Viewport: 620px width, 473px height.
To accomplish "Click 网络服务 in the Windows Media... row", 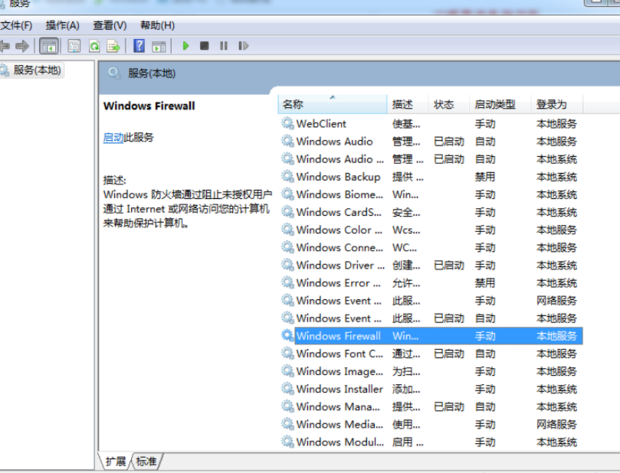I will pyautogui.click(x=556, y=424).
